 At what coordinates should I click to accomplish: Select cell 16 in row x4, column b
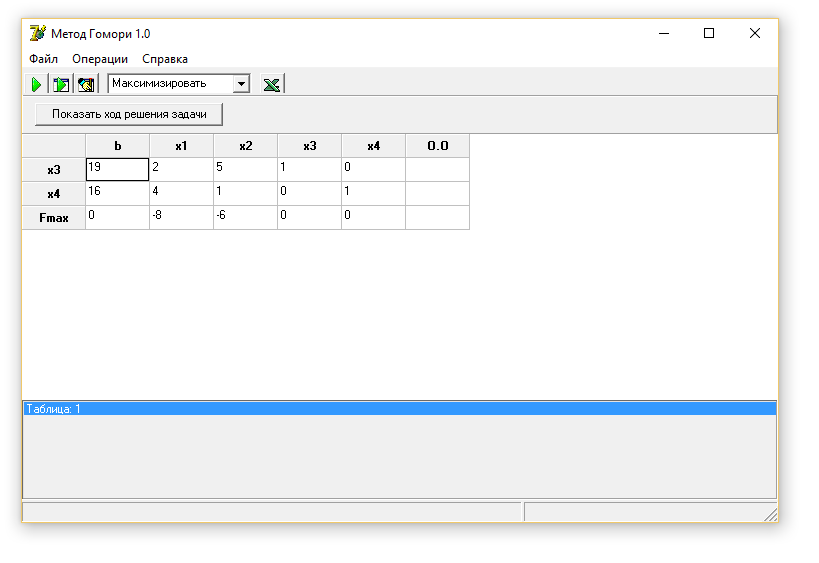(118, 194)
